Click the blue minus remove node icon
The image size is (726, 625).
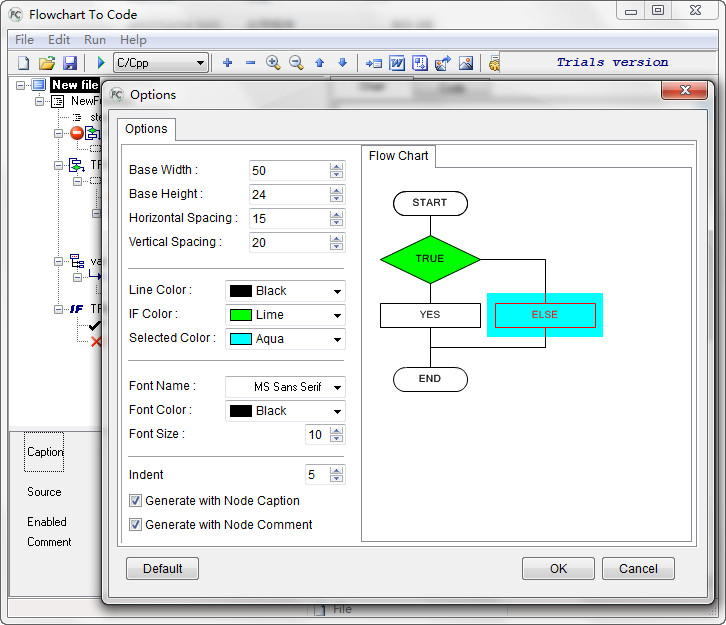250,62
